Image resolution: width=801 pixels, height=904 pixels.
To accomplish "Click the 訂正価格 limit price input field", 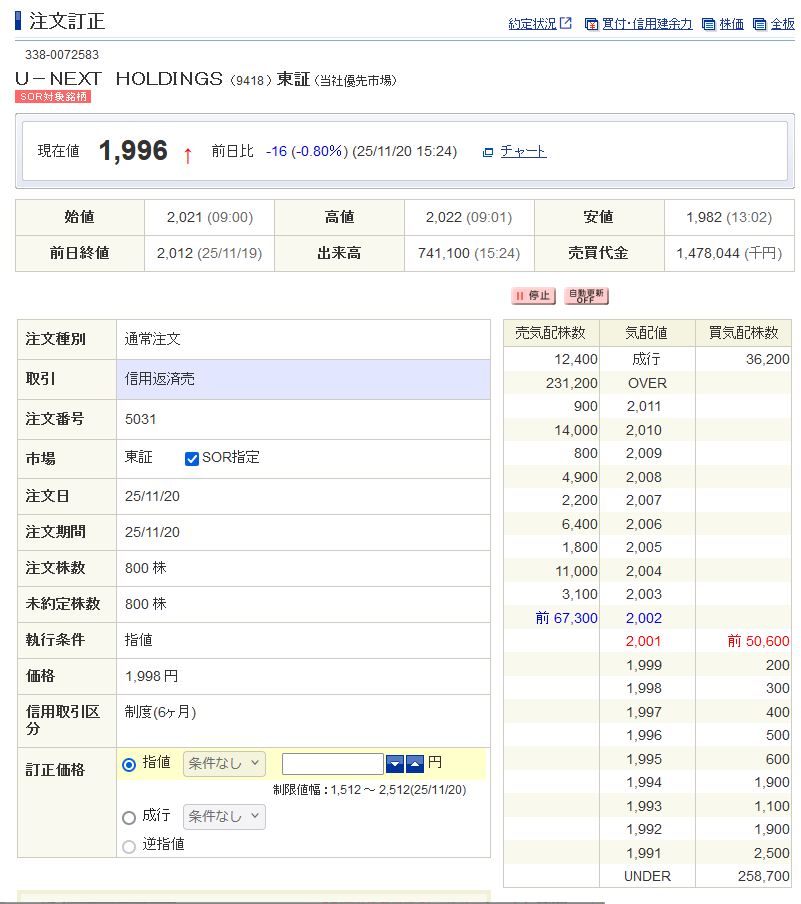I will point(332,764).
